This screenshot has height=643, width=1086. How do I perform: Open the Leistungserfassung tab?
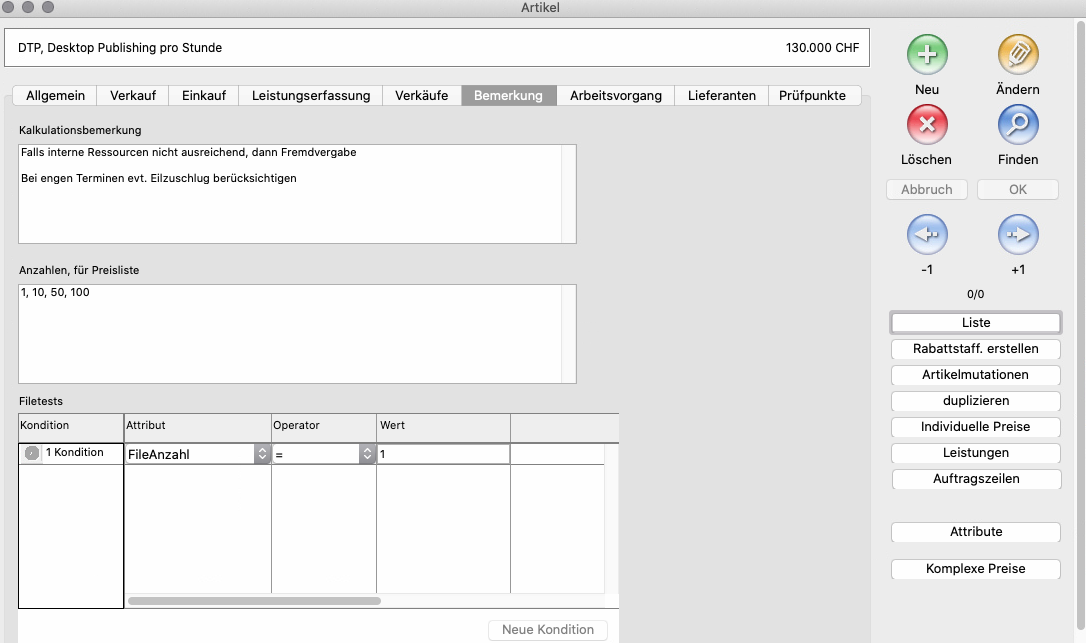coord(311,96)
